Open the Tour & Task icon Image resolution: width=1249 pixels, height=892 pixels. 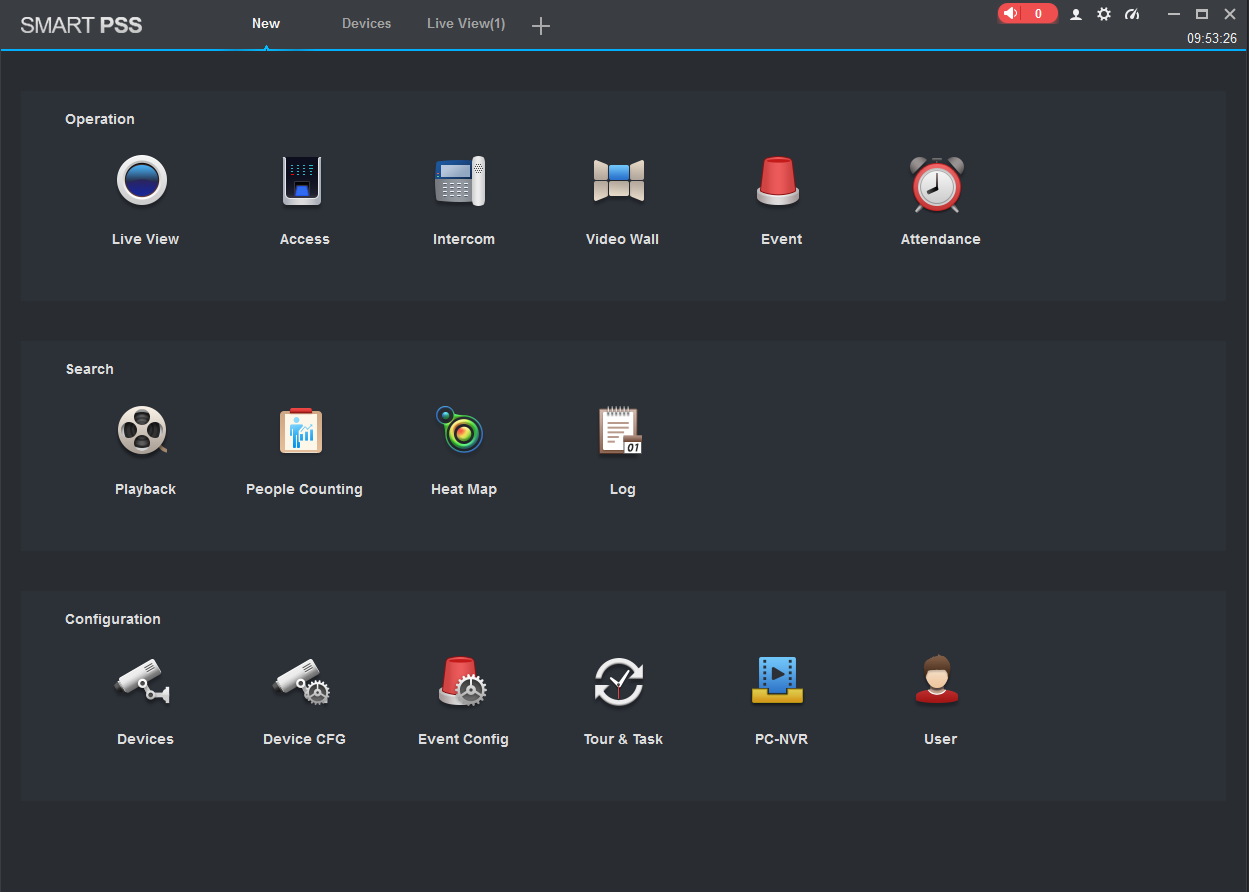(619, 681)
